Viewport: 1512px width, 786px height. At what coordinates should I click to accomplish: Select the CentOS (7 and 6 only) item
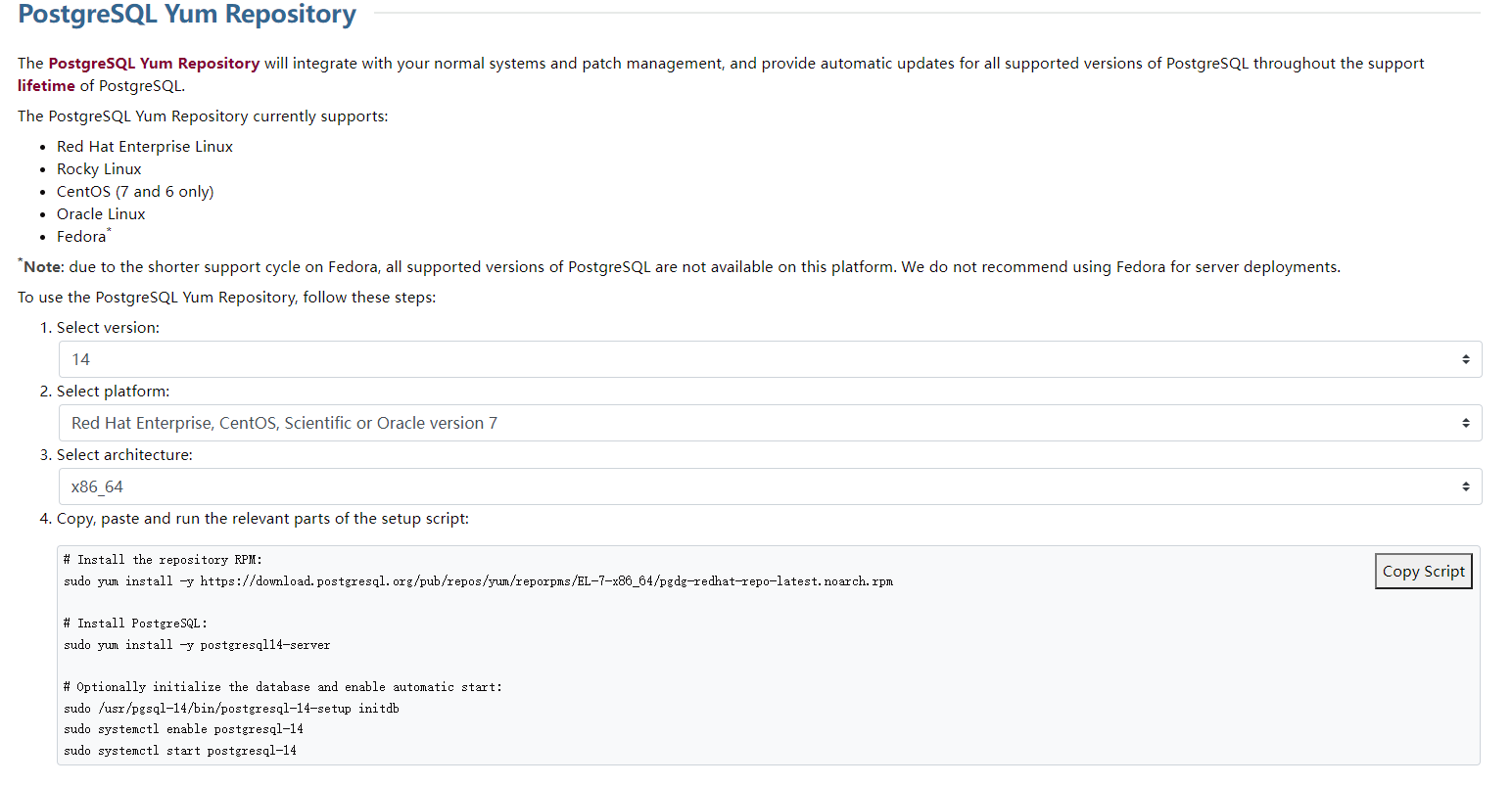click(135, 191)
